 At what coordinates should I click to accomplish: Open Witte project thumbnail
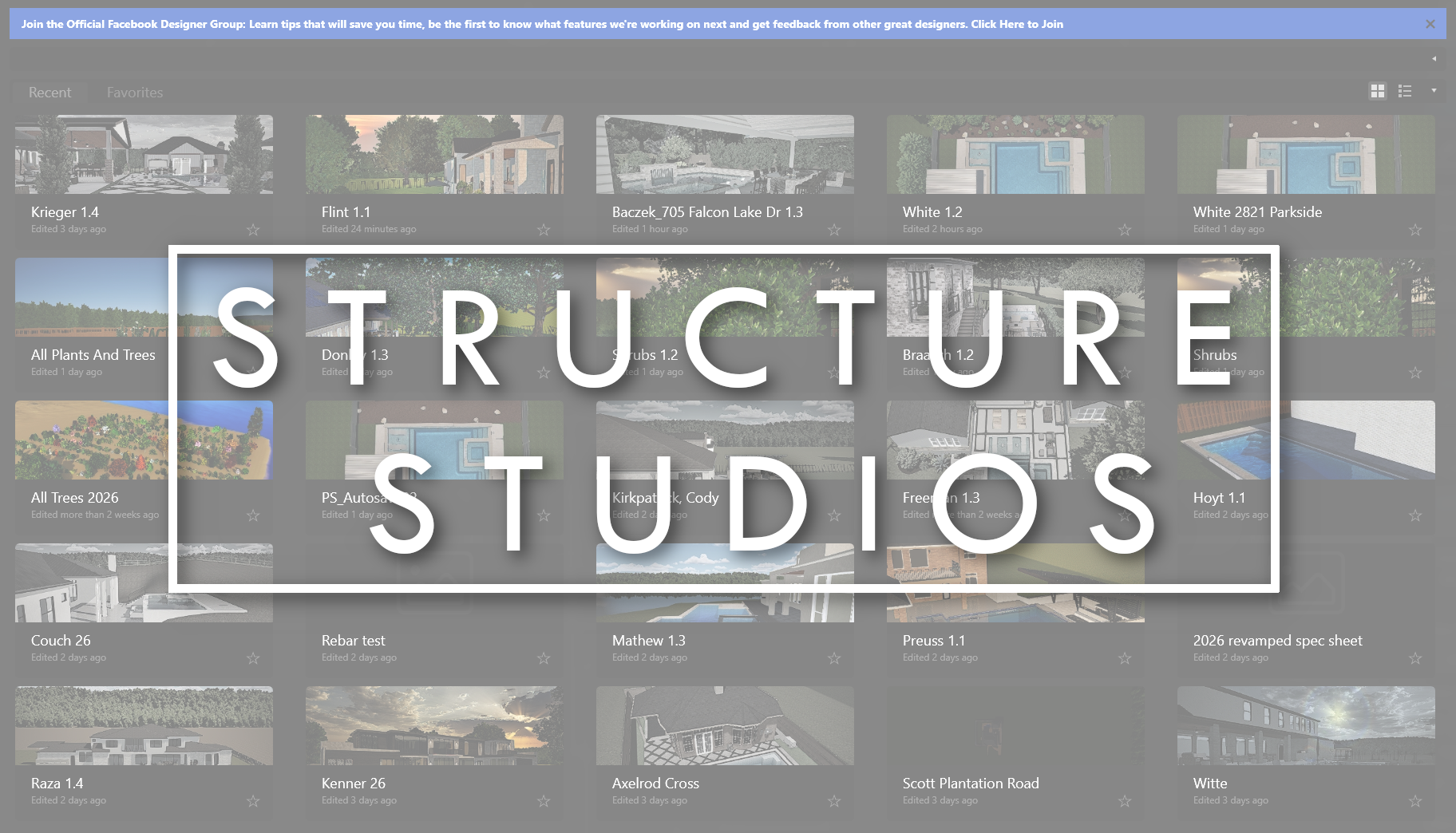click(x=1306, y=725)
